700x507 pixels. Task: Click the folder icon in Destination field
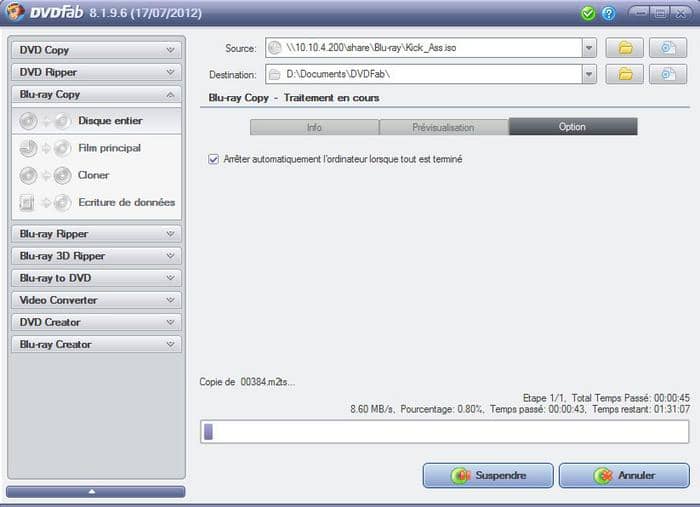pyautogui.click(x=275, y=74)
